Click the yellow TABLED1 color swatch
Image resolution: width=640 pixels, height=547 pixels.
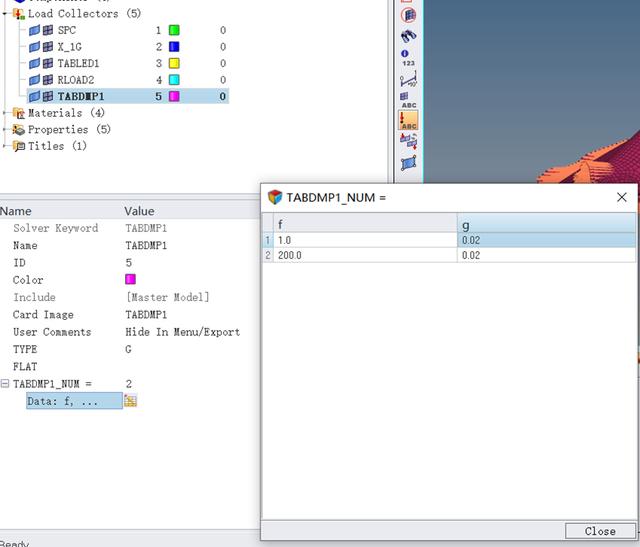pos(174,63)
